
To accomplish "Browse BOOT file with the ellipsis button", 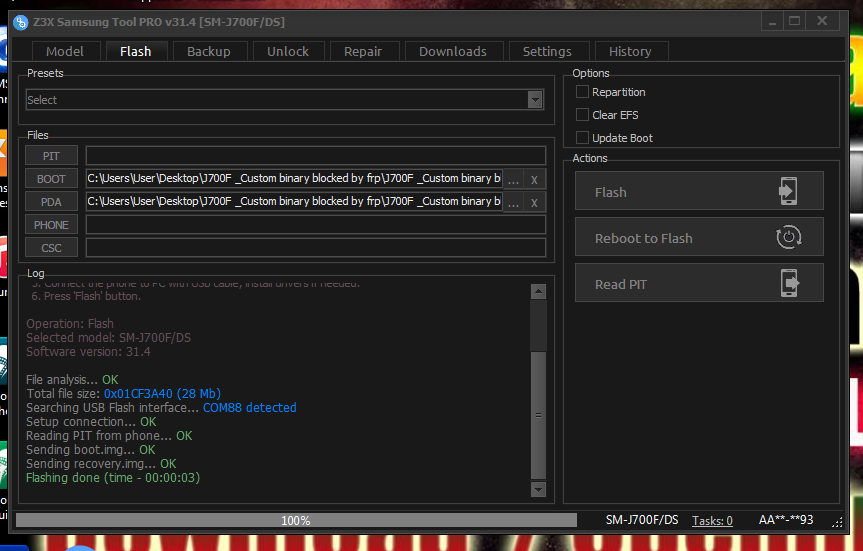I will (x=513, y=179).
